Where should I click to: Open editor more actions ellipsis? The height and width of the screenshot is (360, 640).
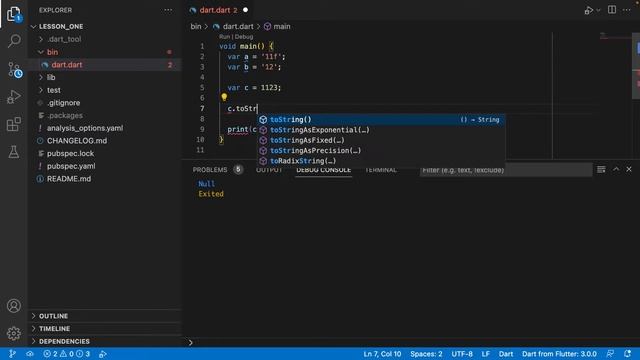pyautogui.click(x=627, y=10)
